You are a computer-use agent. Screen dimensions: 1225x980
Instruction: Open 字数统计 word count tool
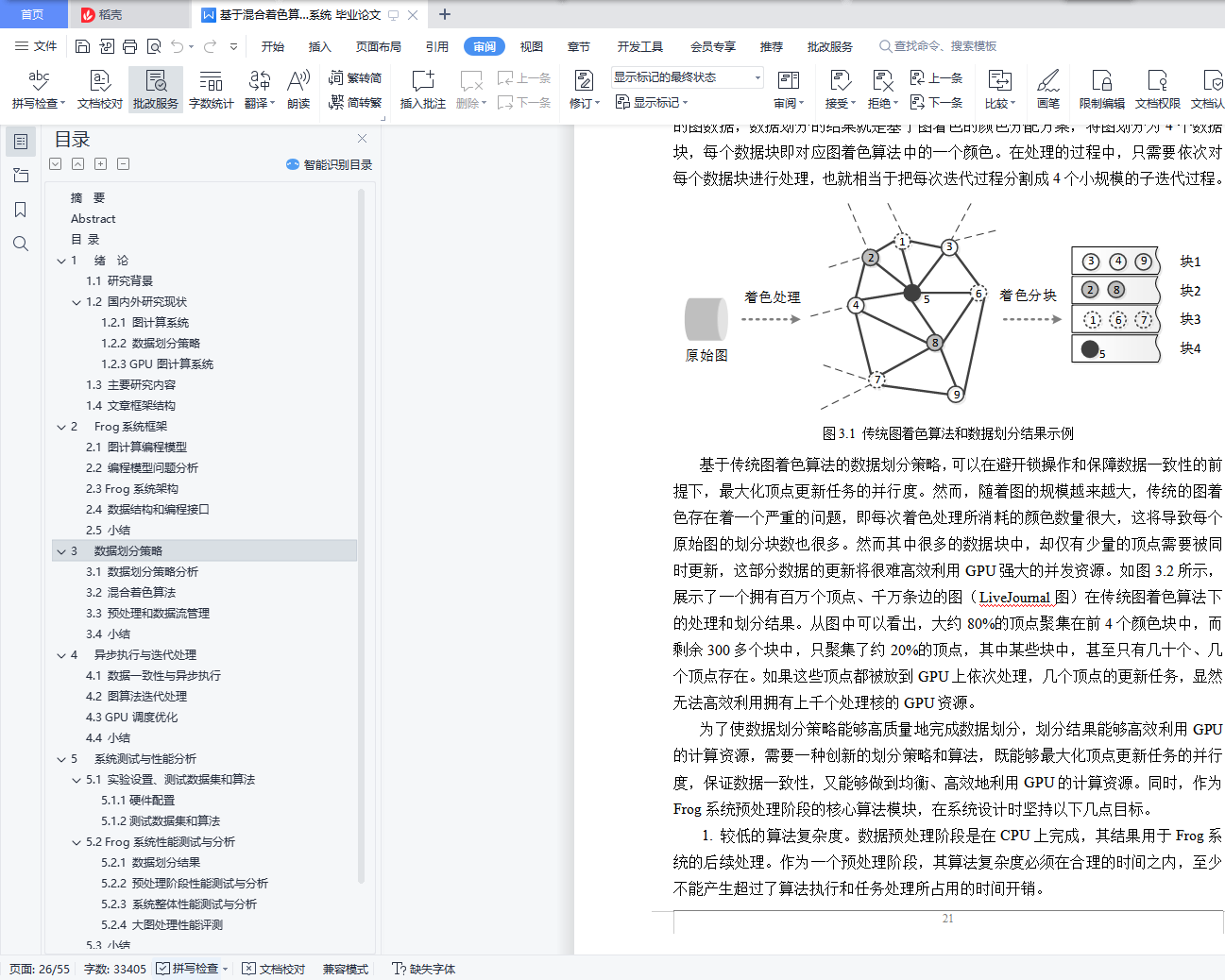tap(212, 90)
